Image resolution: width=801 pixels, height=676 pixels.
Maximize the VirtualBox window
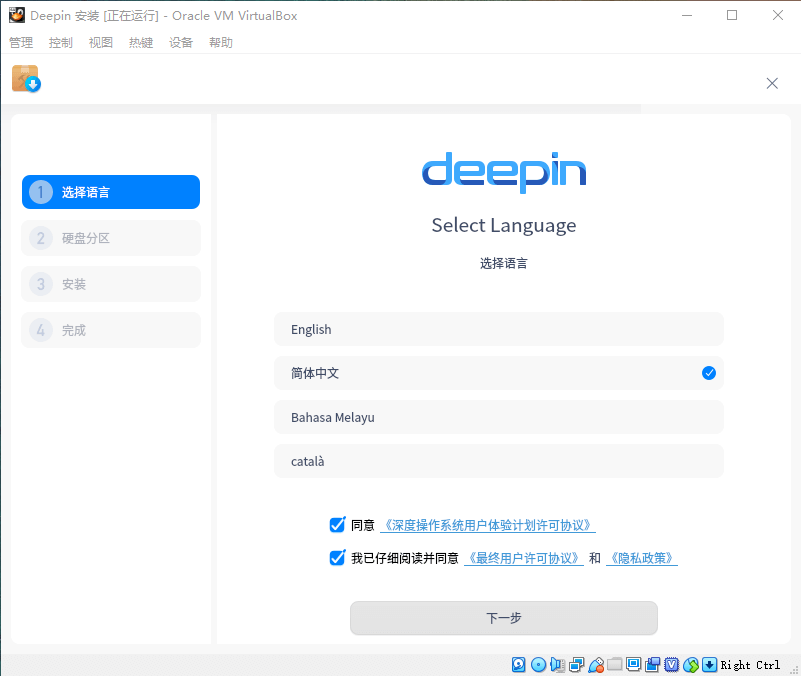[732, 15]
